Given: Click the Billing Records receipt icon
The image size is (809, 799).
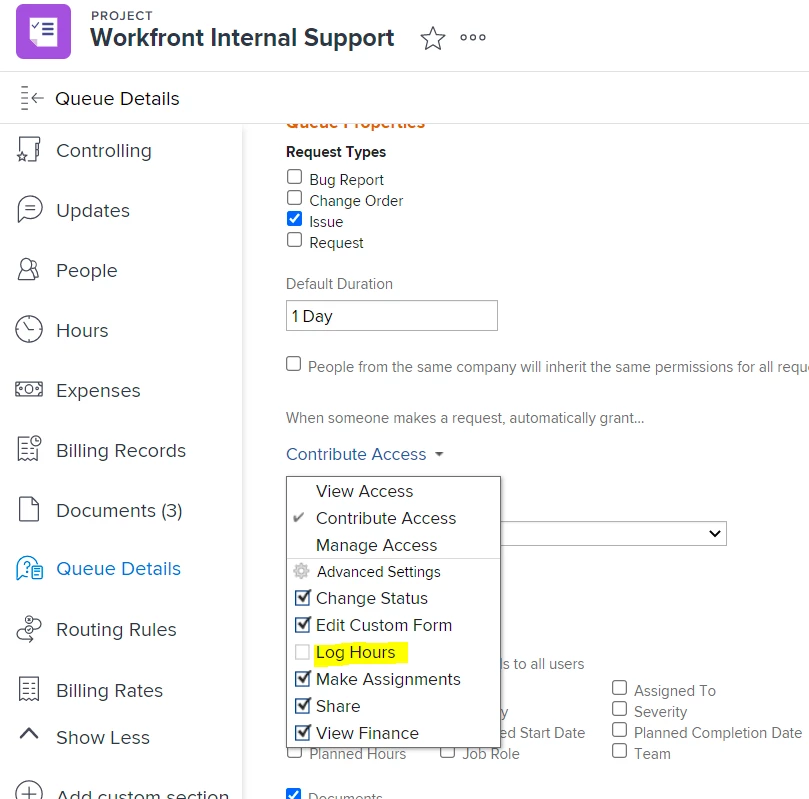Looking at the screenshot, I should (x=29, y=449).
